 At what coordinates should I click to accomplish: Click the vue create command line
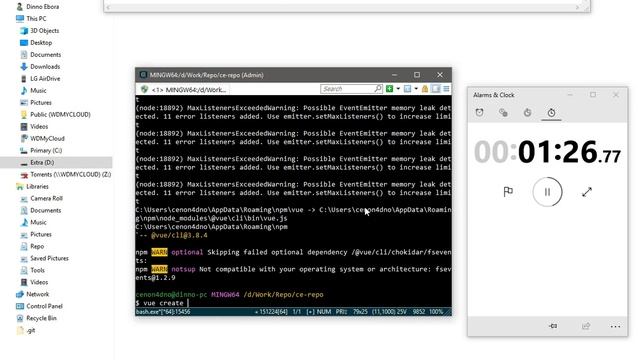coord(163,303)
